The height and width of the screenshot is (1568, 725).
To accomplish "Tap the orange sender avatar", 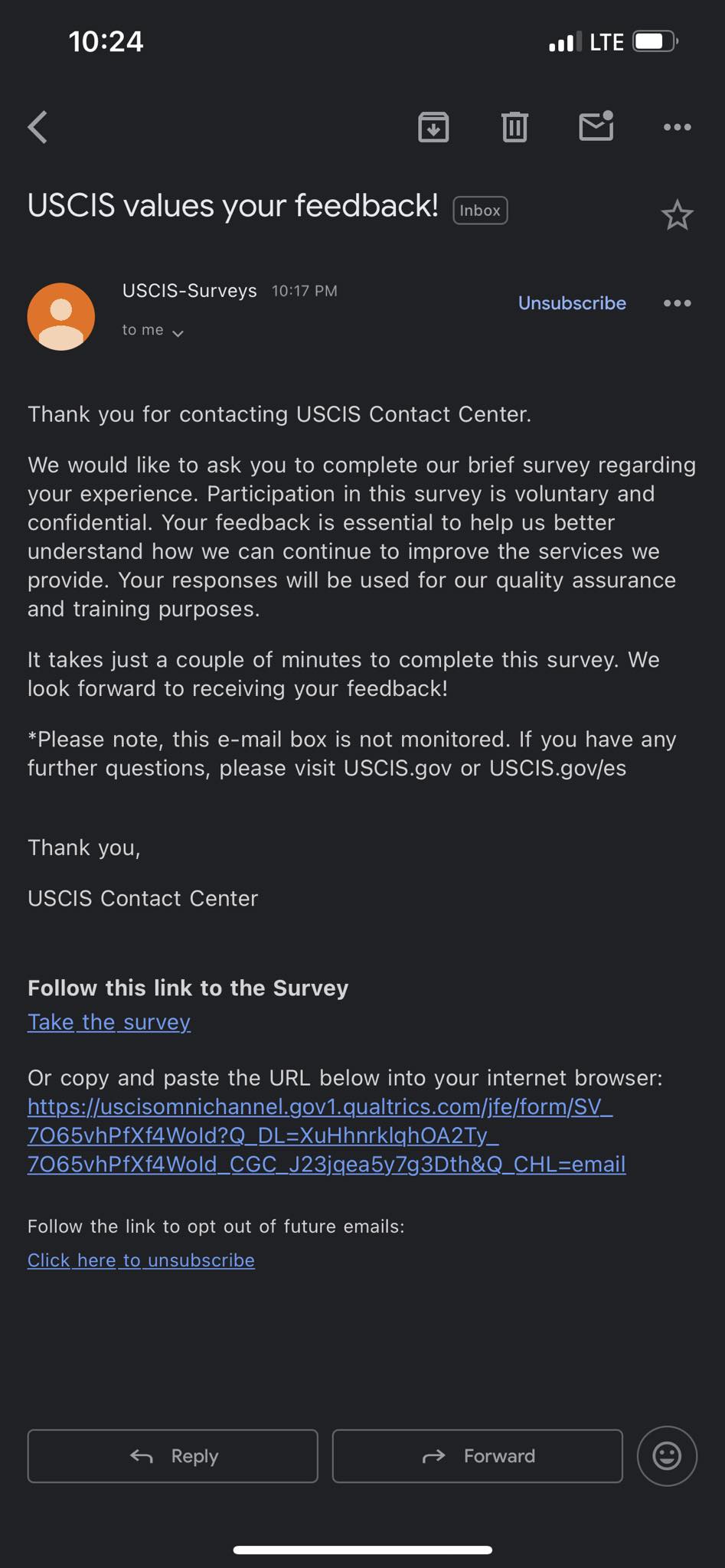I will (x=61, y=316).
